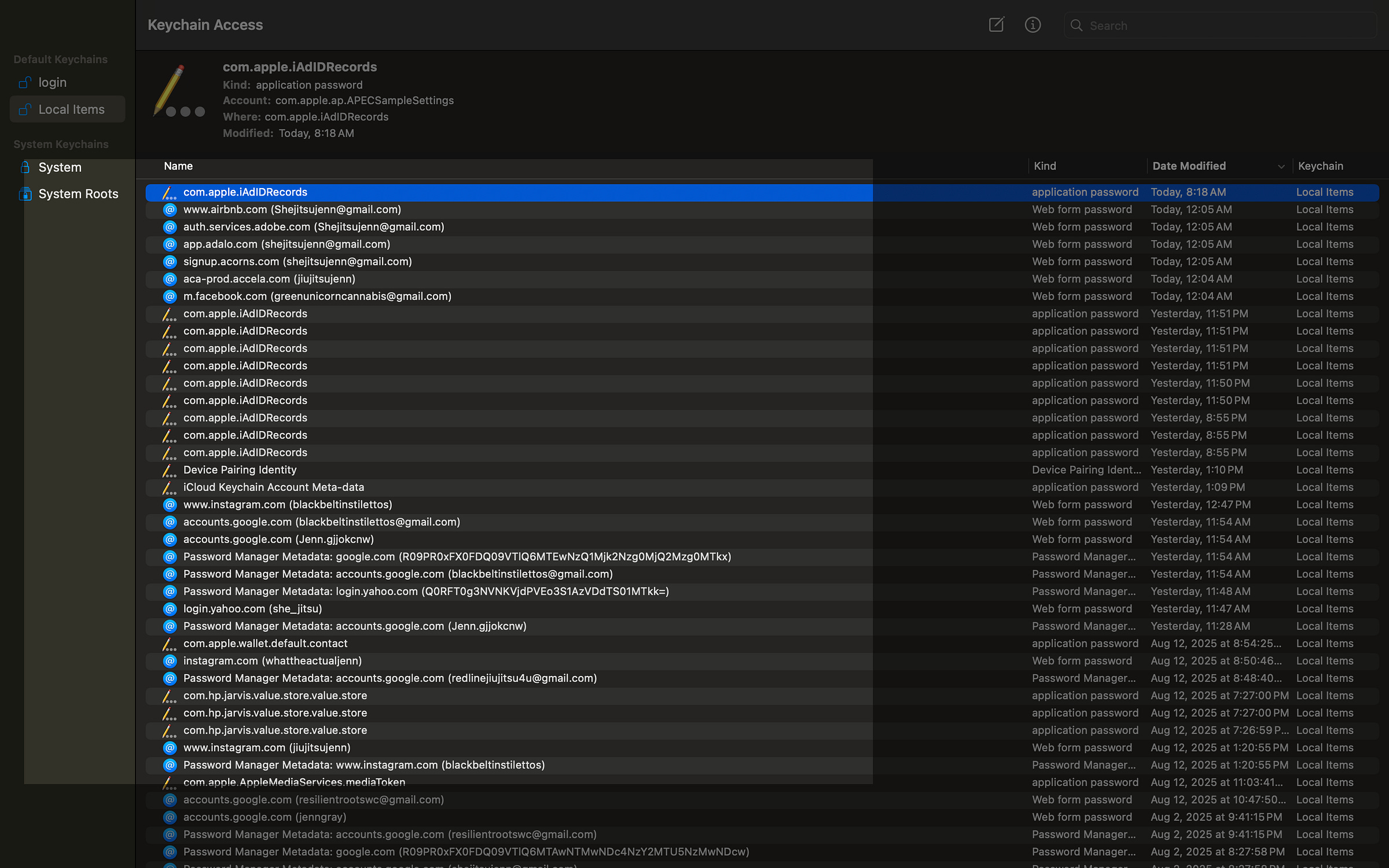Select m.facebook.com password entry
Viewport: 1389px width, 868px height.
[x=317, y=296]
